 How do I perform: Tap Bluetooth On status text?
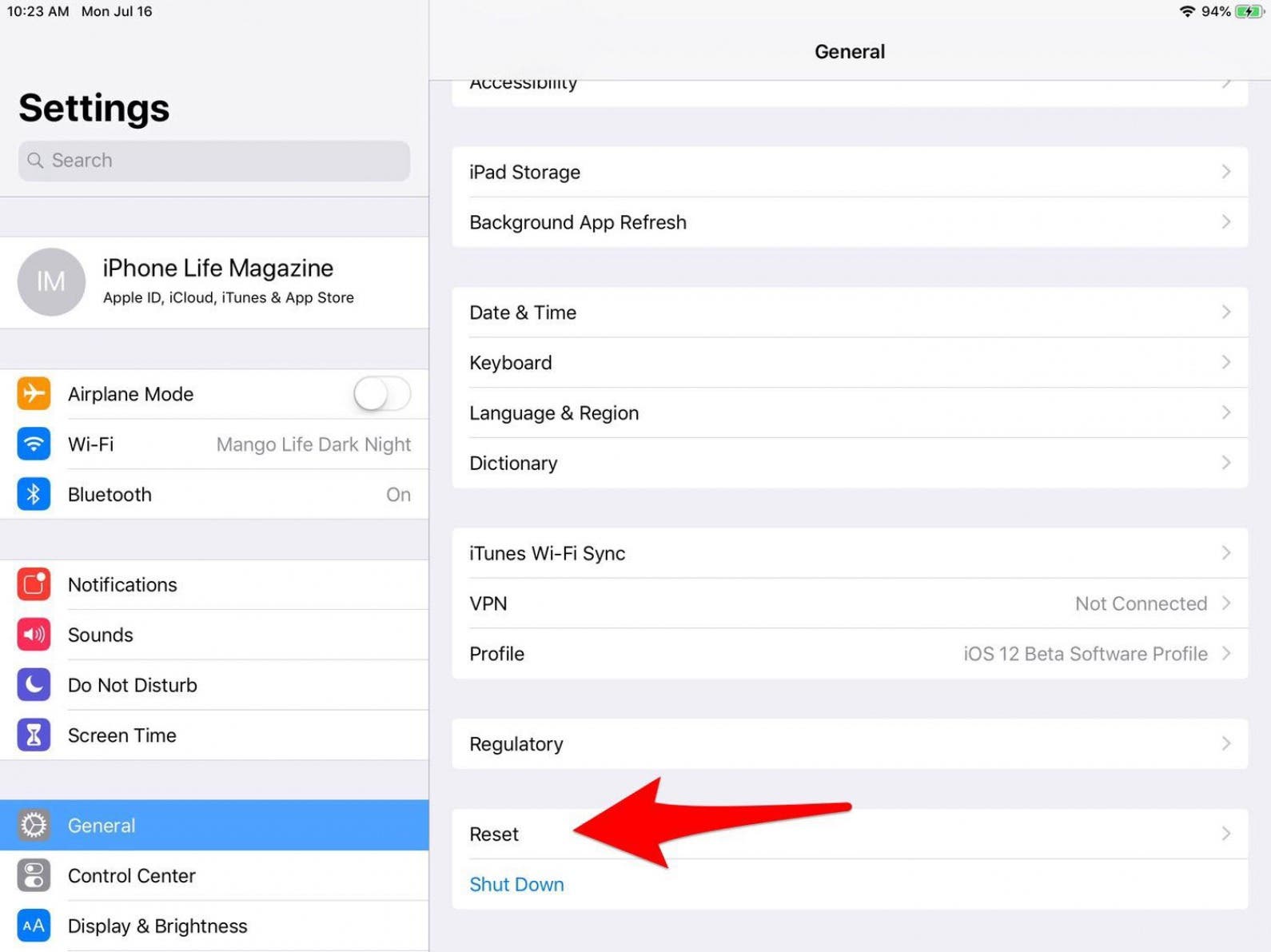tap(398, 495)
